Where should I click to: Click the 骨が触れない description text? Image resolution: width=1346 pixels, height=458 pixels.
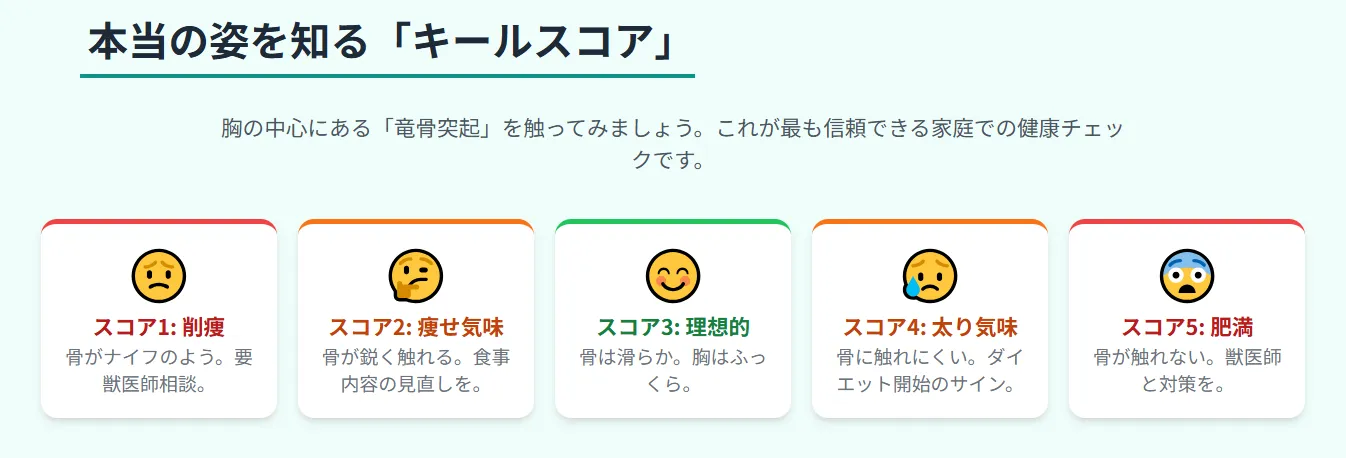[1187, 371]
